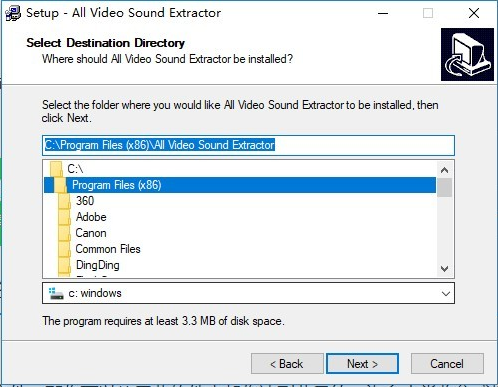This screenshot has height=388, width=498.
Task: Click the folder list scroll down arrow
Action: click(x=444, y=268)
